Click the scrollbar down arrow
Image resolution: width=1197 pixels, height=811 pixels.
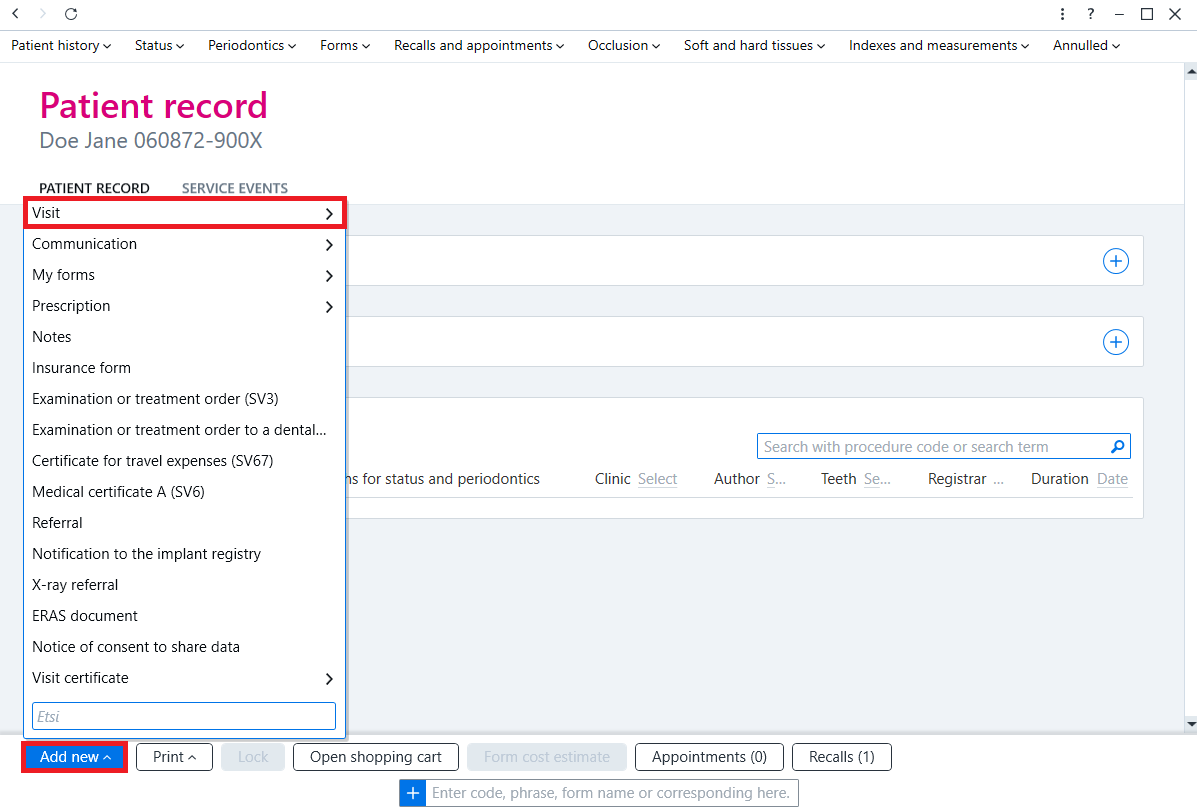click(x=1191, y=723)
